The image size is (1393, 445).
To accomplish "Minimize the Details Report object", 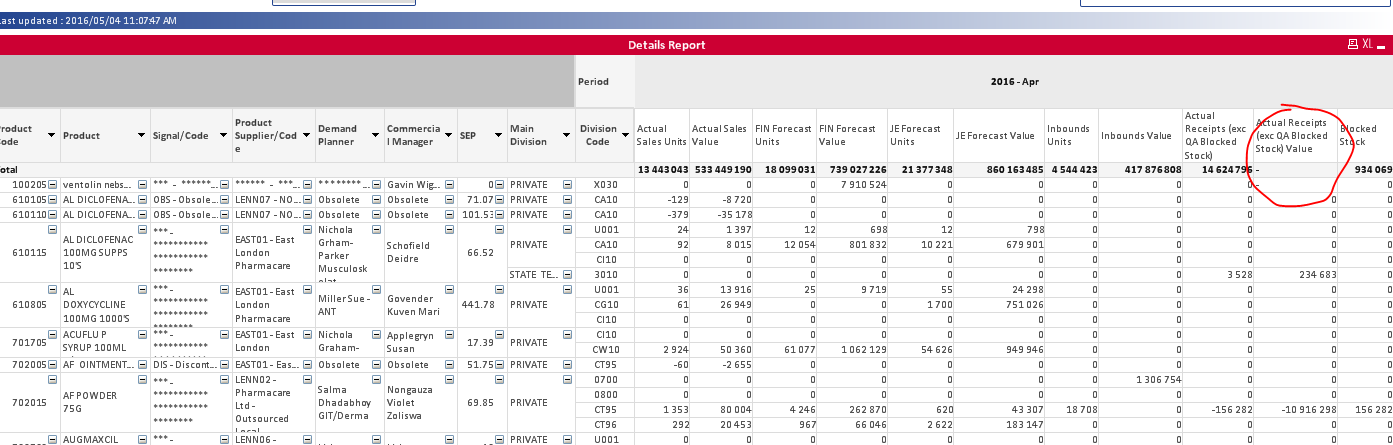I will click(1381, 45).
